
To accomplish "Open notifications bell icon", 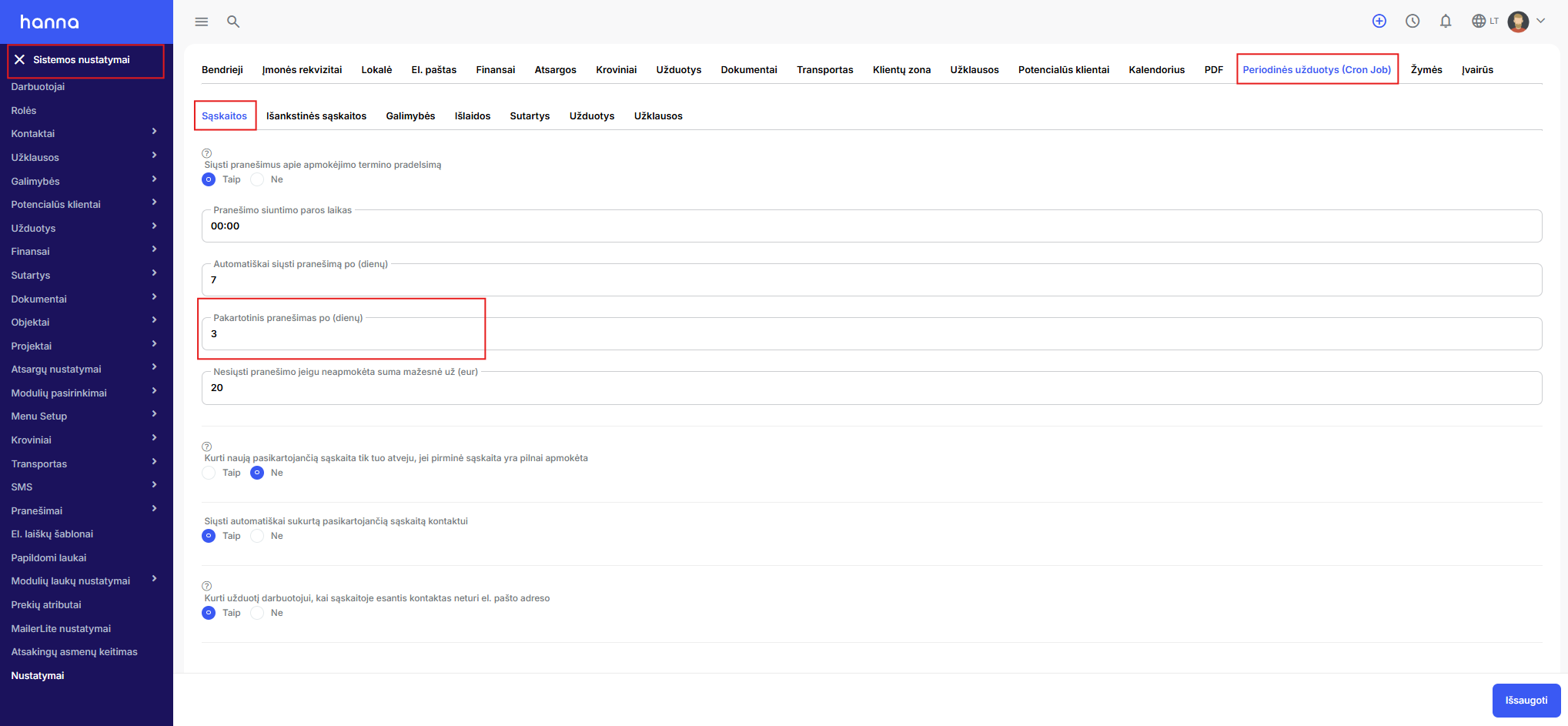I will click(1446, 22).
